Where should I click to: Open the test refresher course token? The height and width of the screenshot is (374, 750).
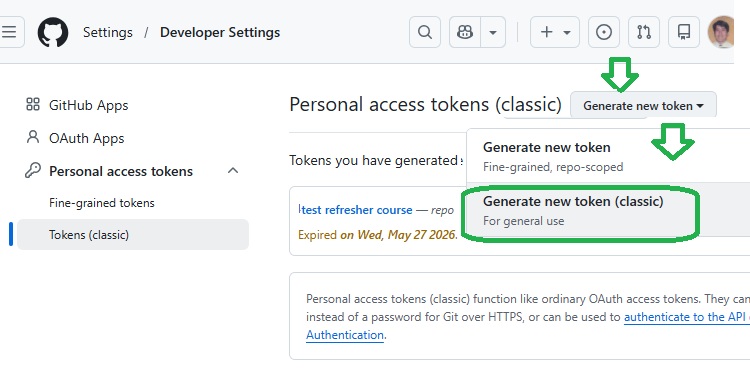[x=357, y=210]
